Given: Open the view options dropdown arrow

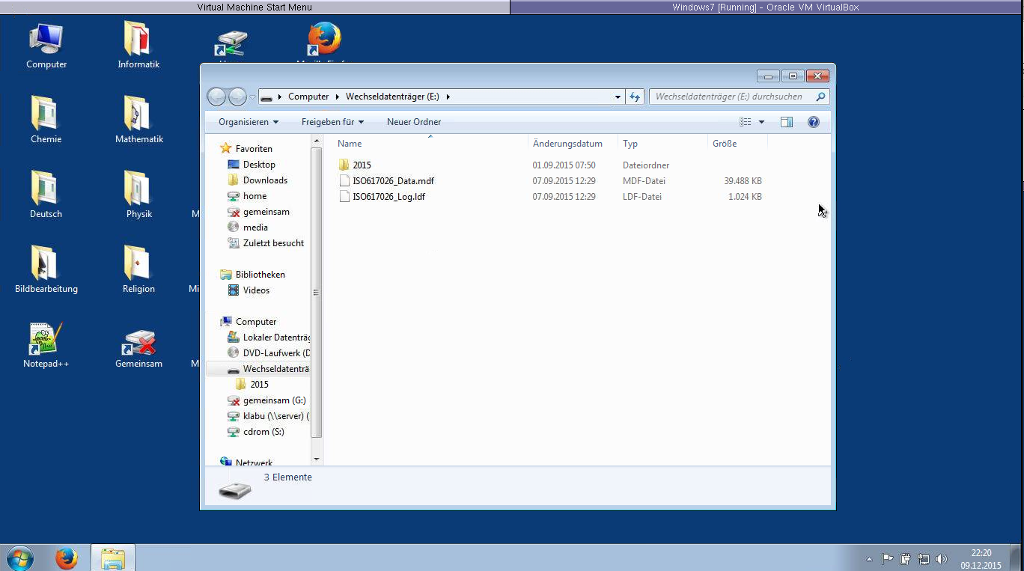Looking at the screenshot, I should (x=761, y=122).
